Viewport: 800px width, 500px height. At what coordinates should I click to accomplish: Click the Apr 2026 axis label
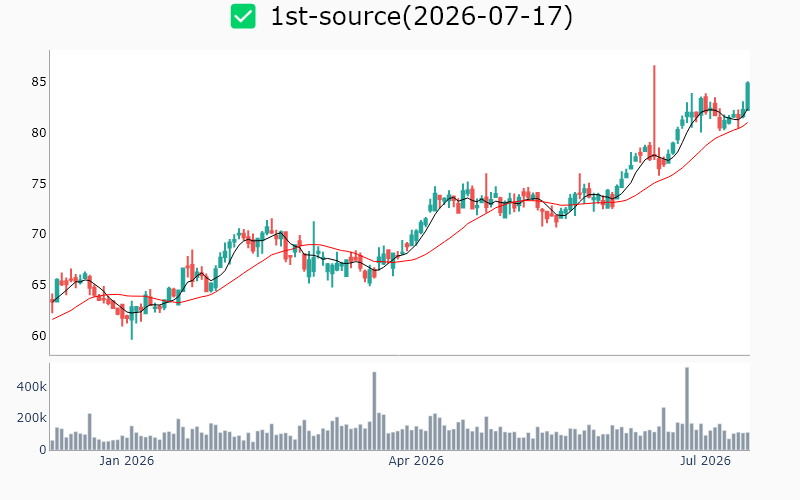416,461
